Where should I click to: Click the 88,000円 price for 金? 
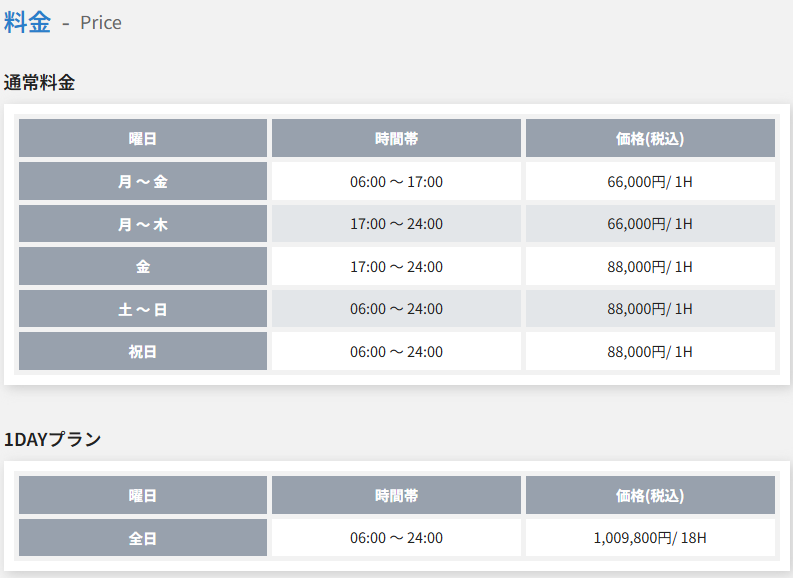650,266
